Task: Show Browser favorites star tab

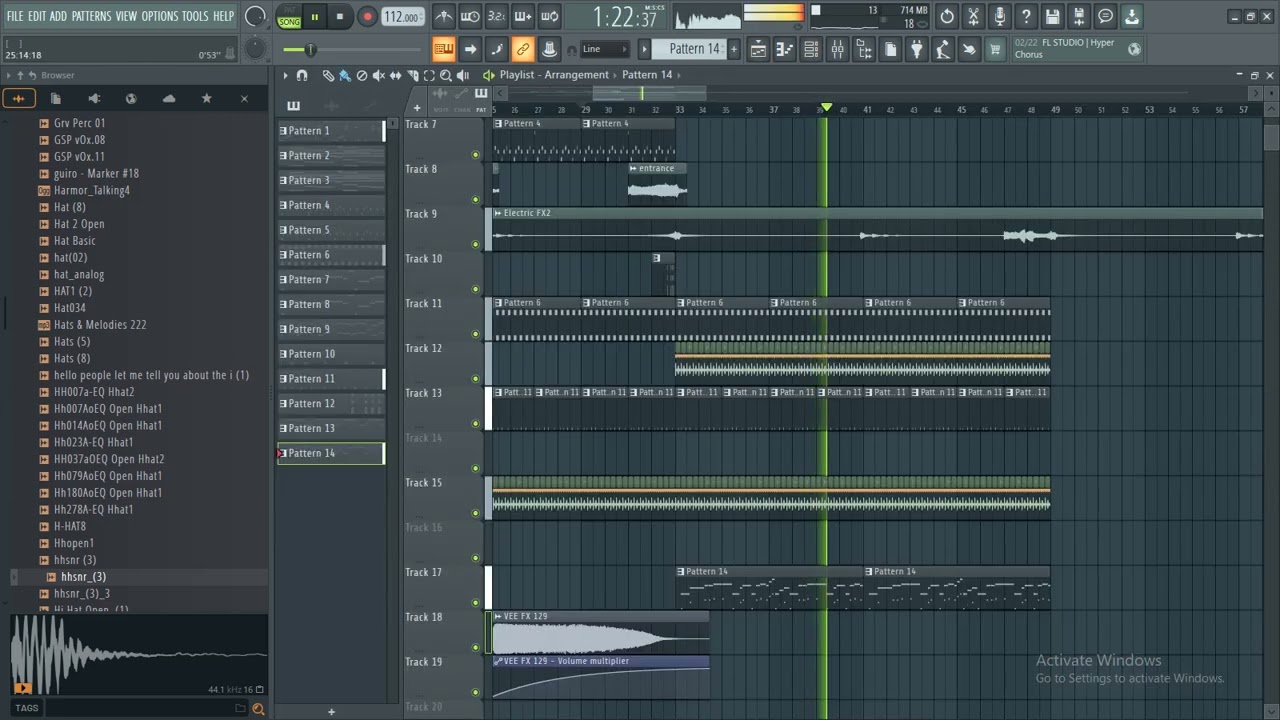Action: tap(206, 98)
